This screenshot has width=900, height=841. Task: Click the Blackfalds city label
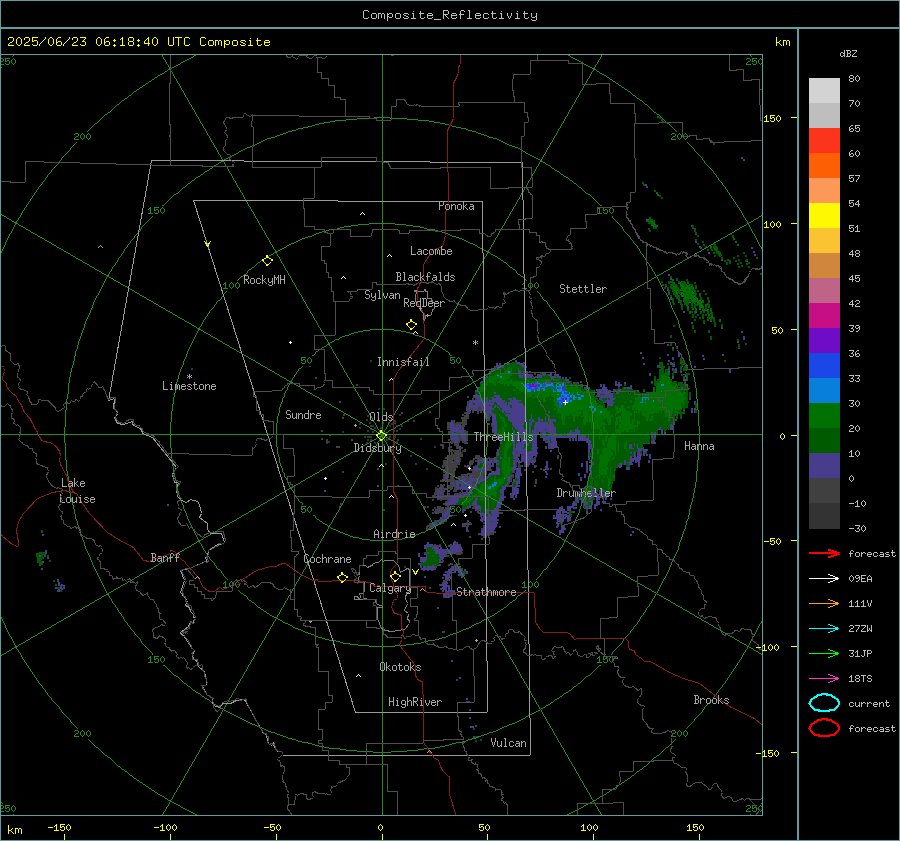[425, 277]
